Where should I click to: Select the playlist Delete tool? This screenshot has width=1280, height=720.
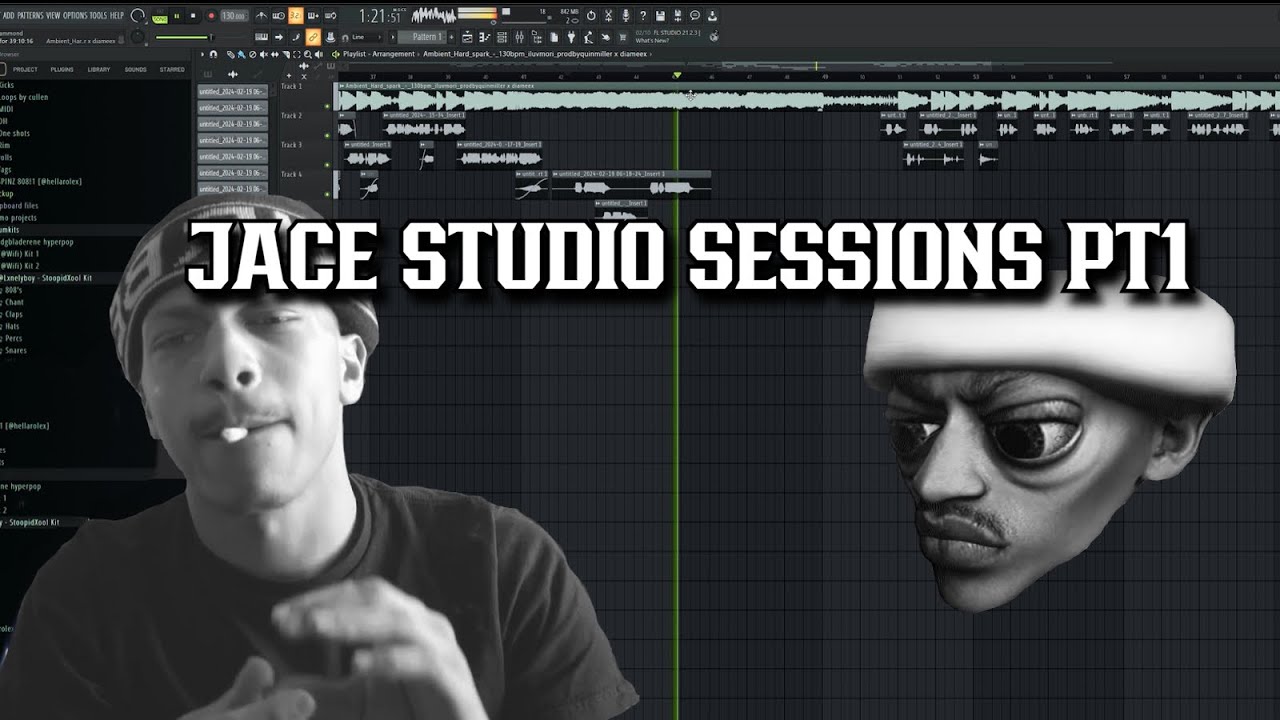coord(252,54)
